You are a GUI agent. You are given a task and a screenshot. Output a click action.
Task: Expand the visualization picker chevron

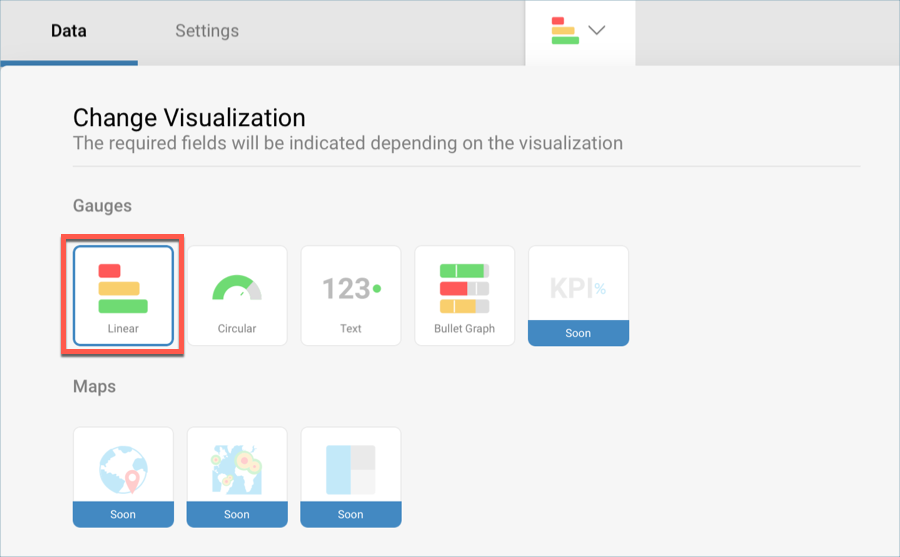(x=597, y=31)
